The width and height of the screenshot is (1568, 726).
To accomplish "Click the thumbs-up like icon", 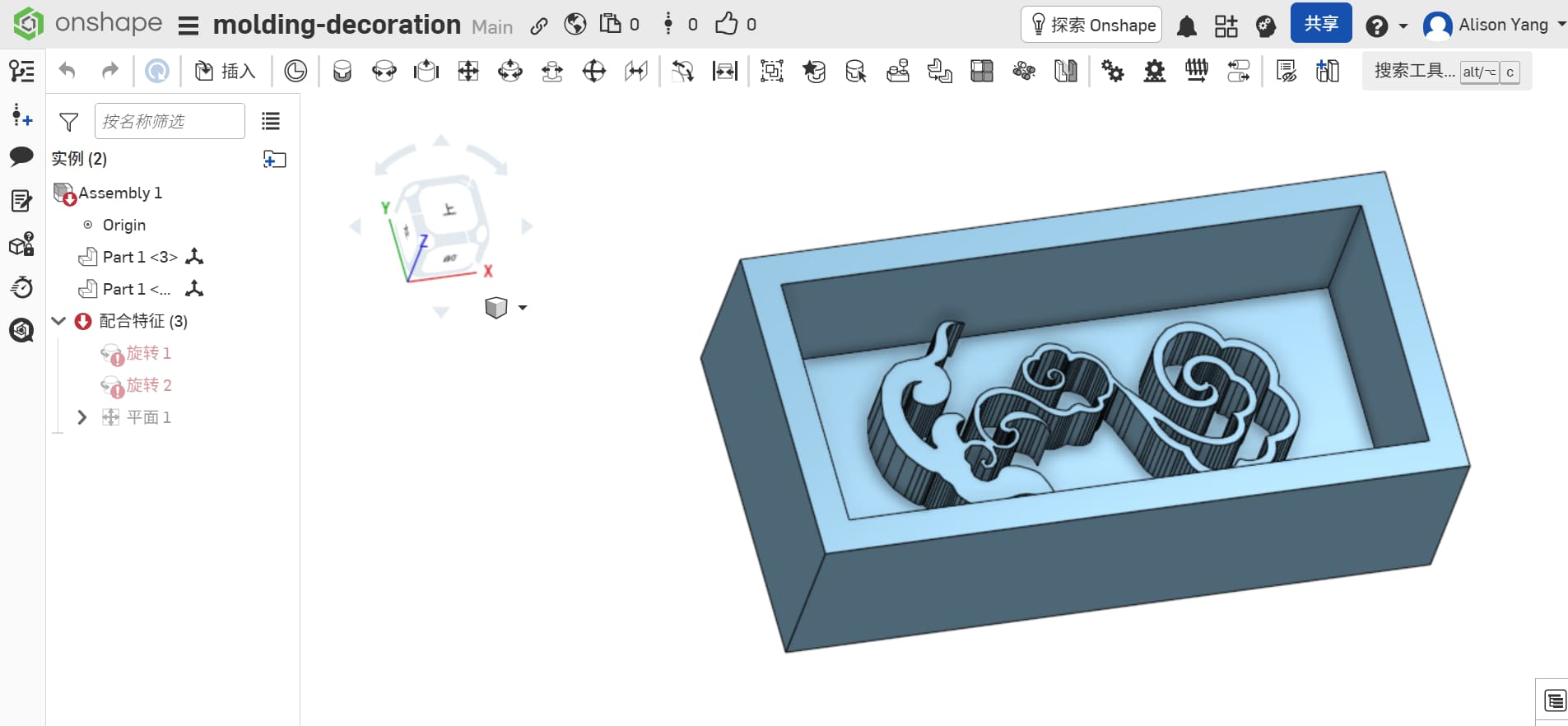I will (726, 24).
